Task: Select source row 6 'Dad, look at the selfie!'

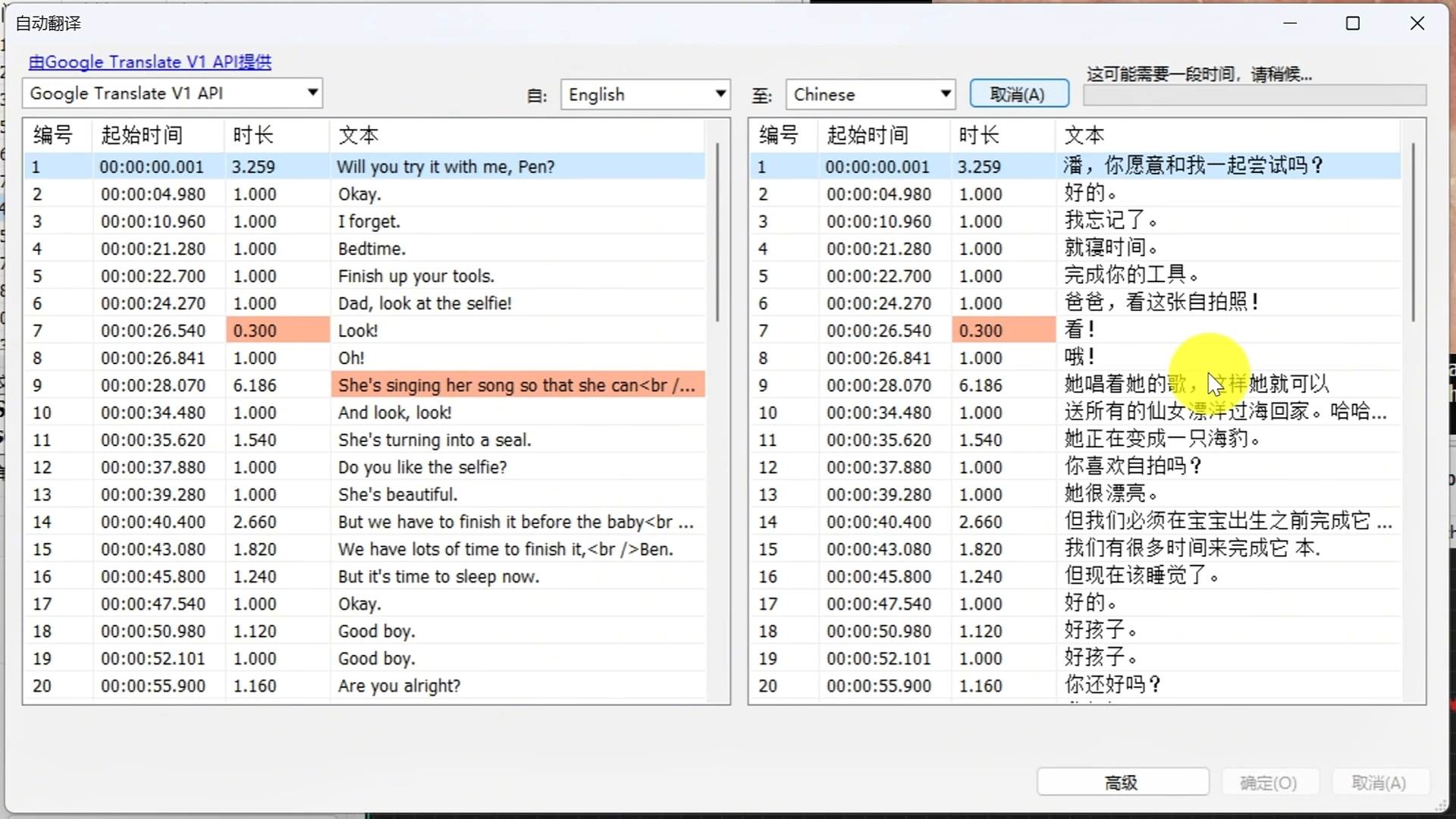Action: [x=425, y=303]
